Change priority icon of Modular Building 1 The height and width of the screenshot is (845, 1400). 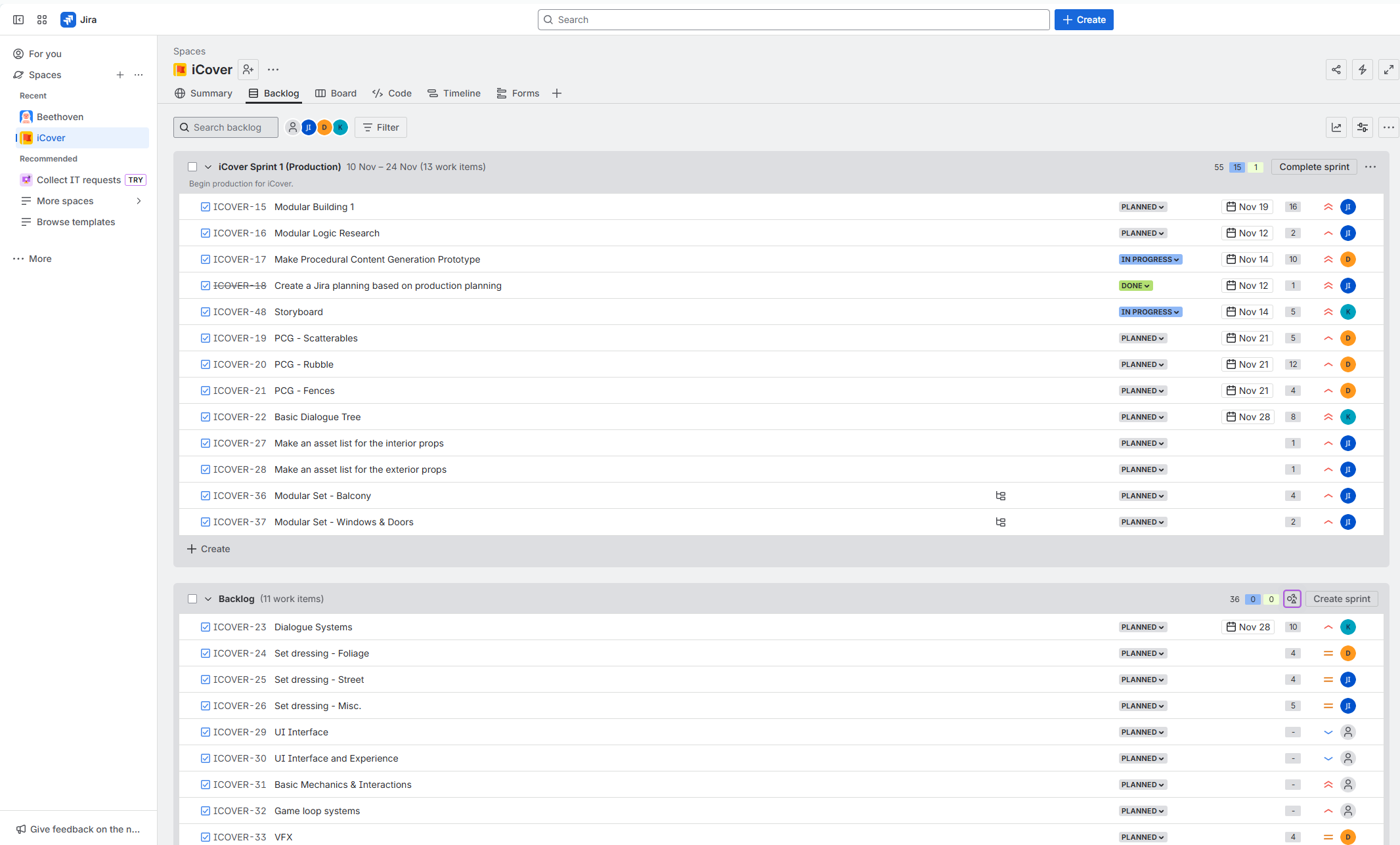tap(1328, 207)
